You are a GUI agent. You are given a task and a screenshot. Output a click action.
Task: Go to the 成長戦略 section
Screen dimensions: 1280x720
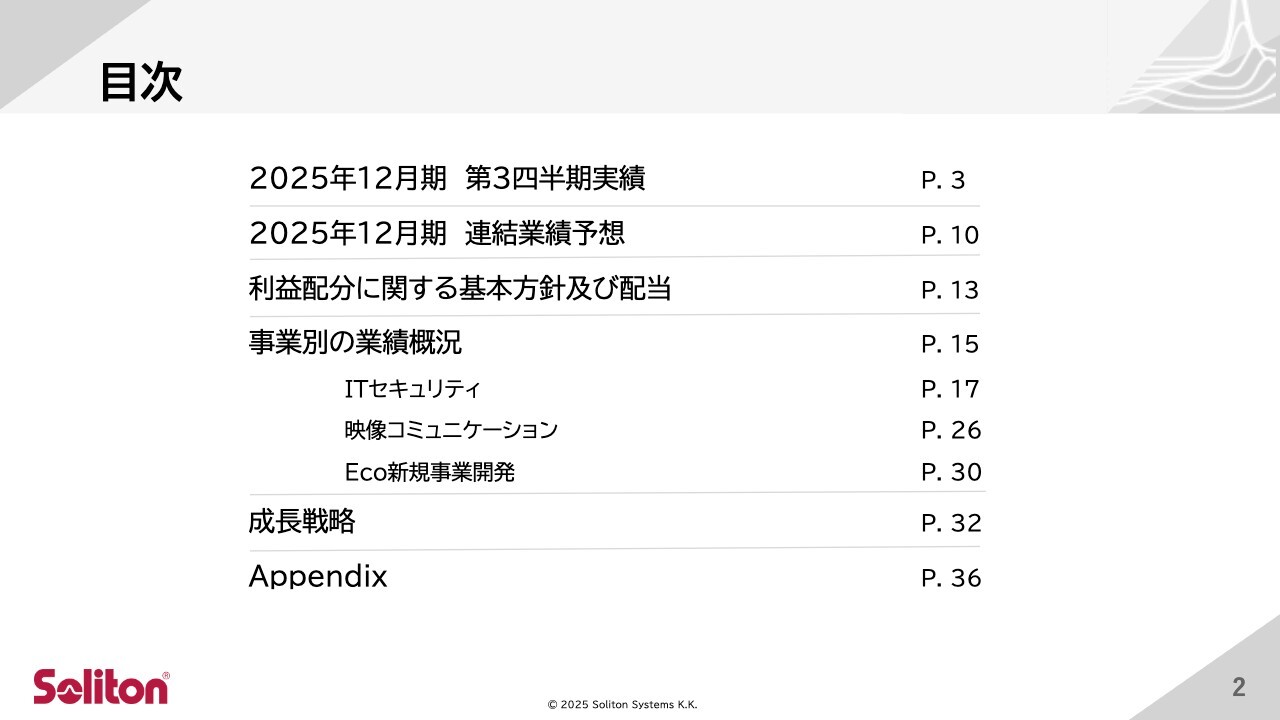[302, 522]
